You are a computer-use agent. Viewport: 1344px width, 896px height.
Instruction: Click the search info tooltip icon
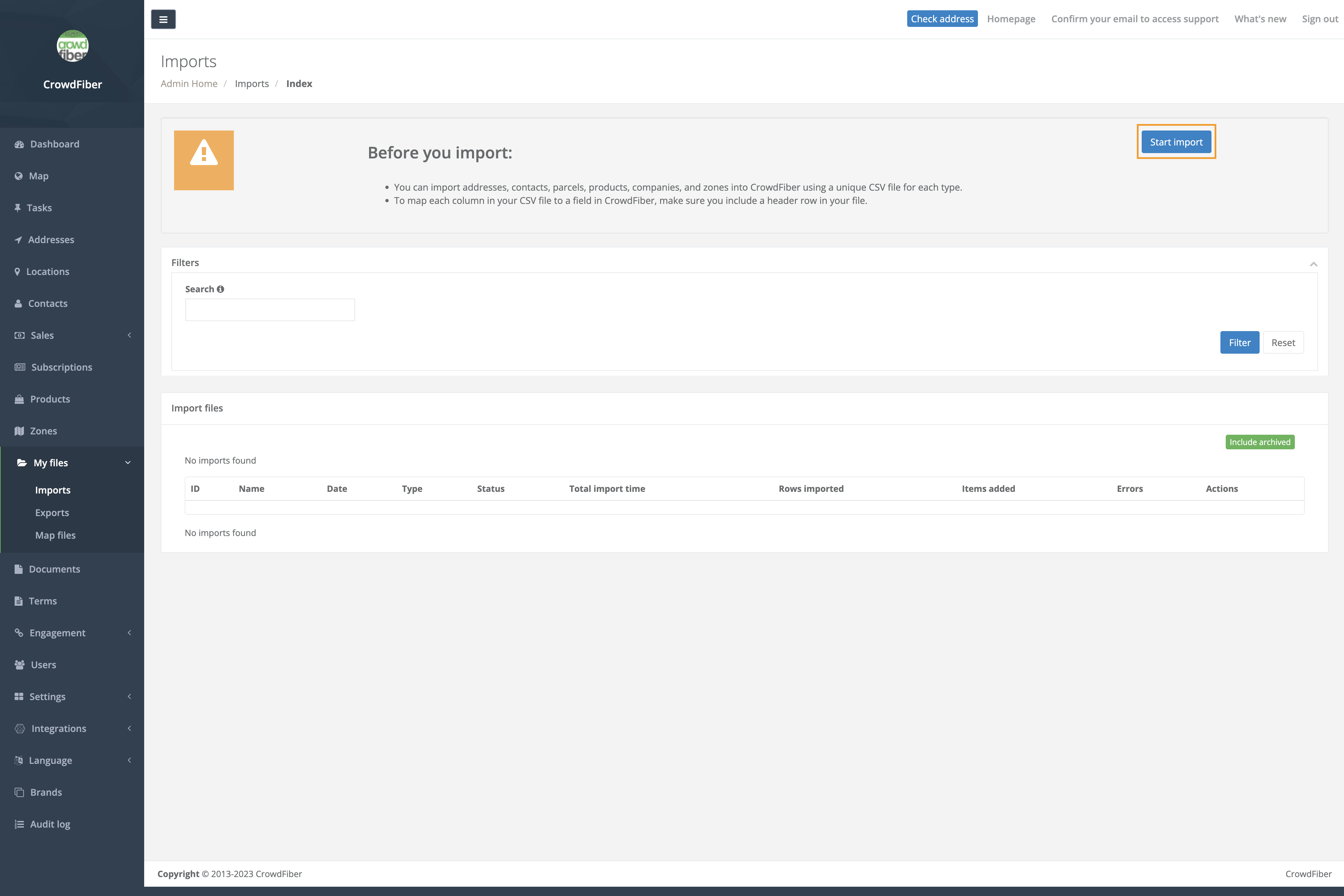tap(221, 289)
